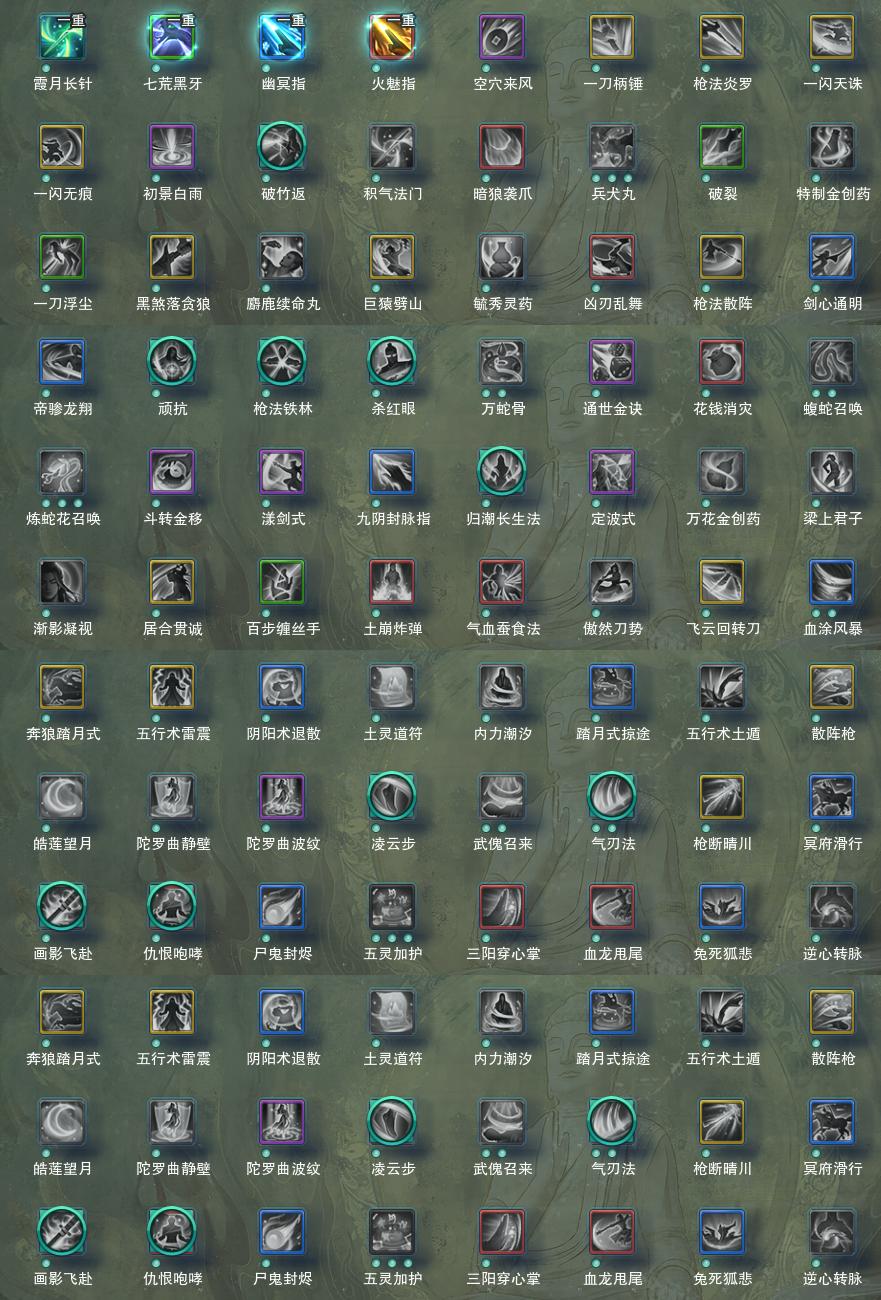881x1300 pixels.
Task: Click the 斗转金移 skill icon
Action: pyautogui.click(x=172, y=472)
